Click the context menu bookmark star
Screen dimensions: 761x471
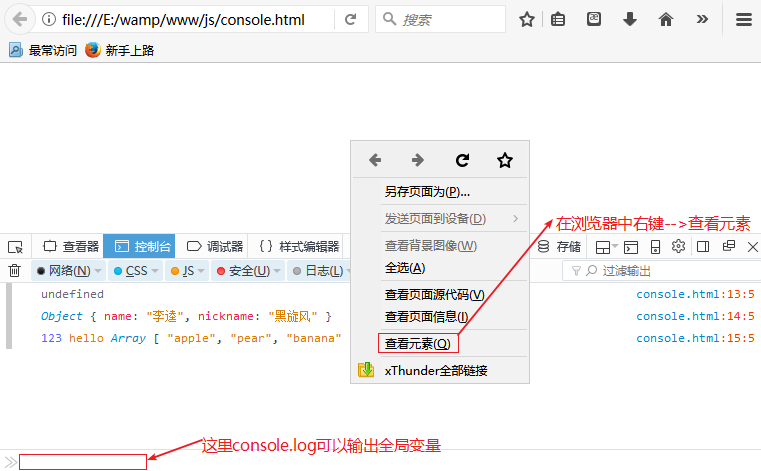tap(505, 160)
